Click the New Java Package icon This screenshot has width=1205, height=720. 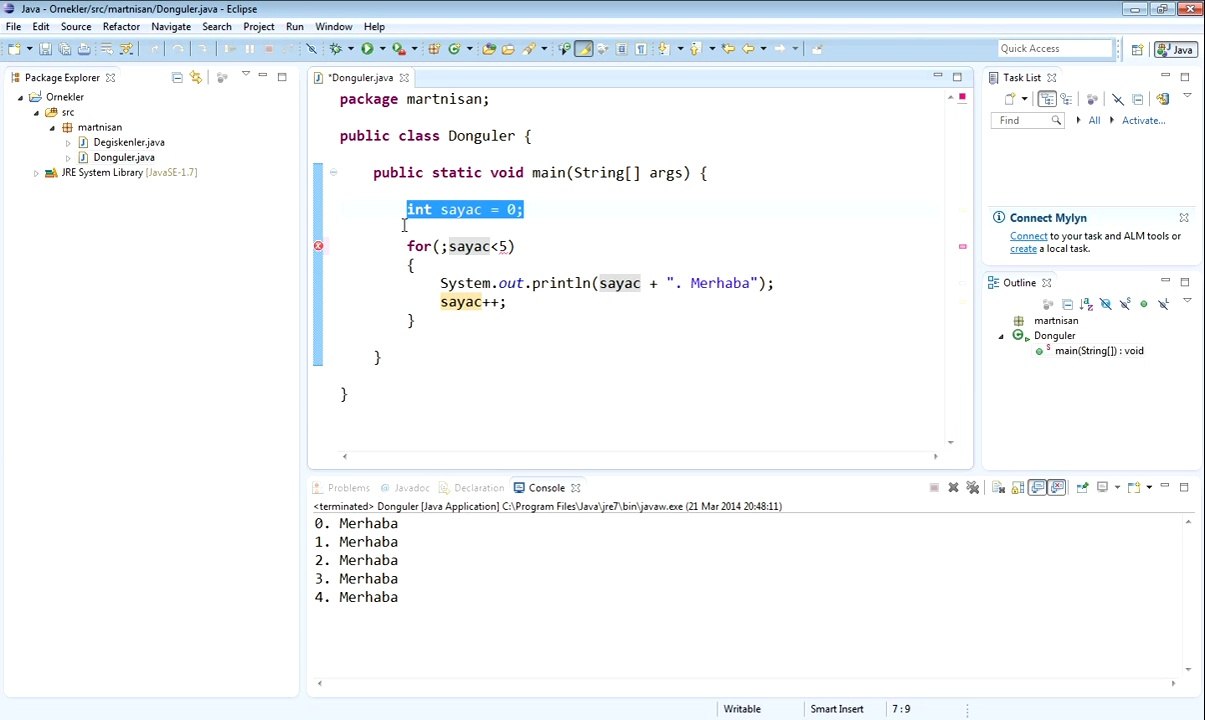point(434,48)
